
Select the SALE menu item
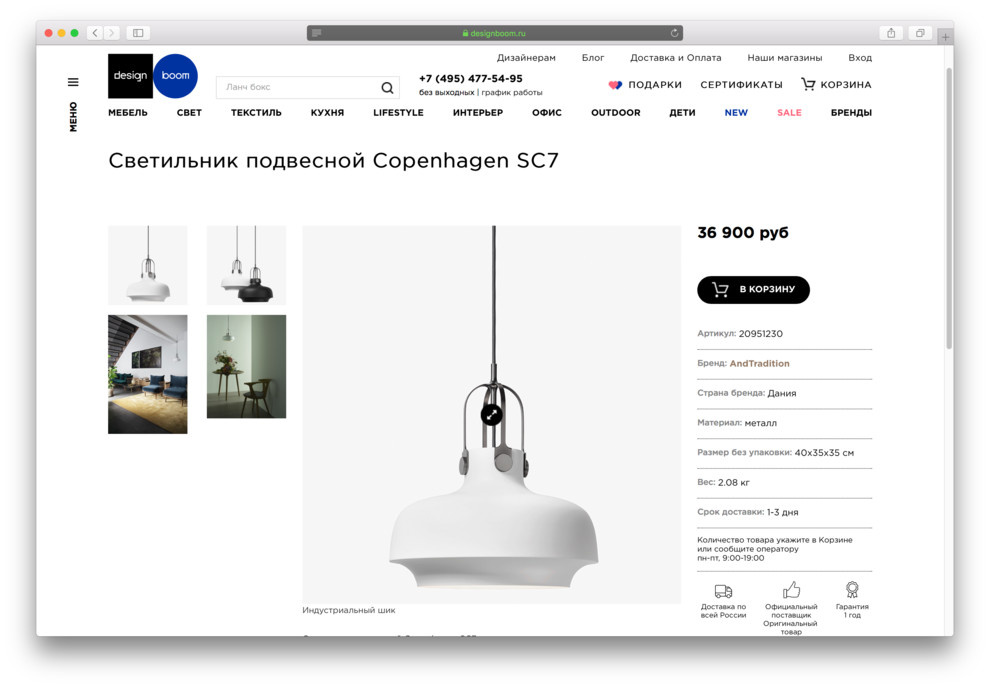tap(789, 112)
